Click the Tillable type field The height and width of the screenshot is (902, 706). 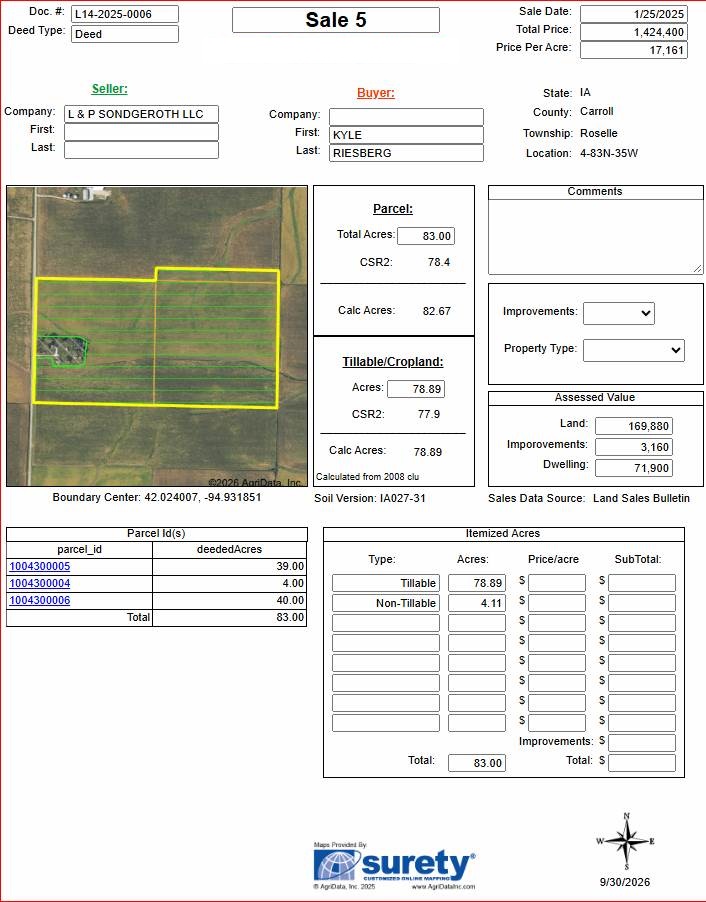[386, 583]
